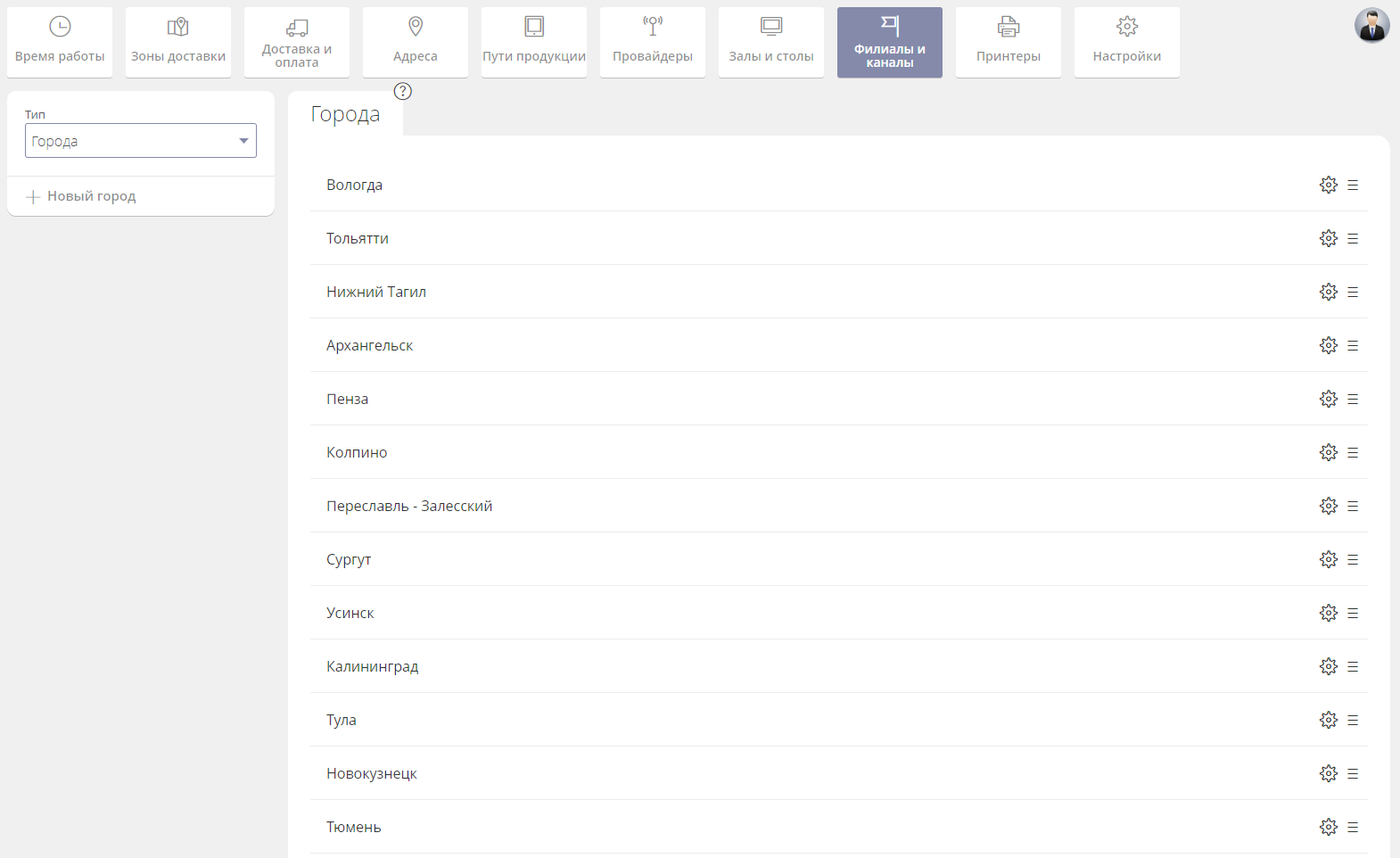The height and width of the screenshot is (858, 1400).
Task: Click the gear icon for Пенза
Action: [1328, 399]
